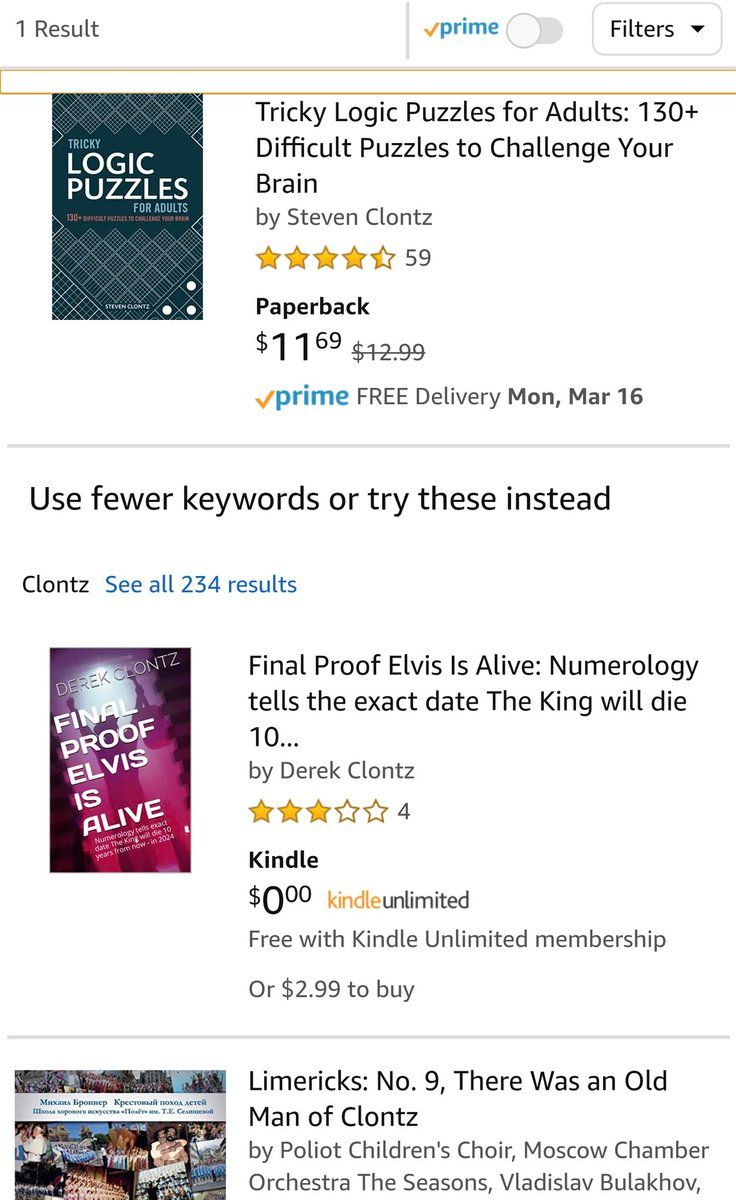This screenshot has width=736, height=1200.
Task: Select the Kindle format
Action: coord(283,860)
